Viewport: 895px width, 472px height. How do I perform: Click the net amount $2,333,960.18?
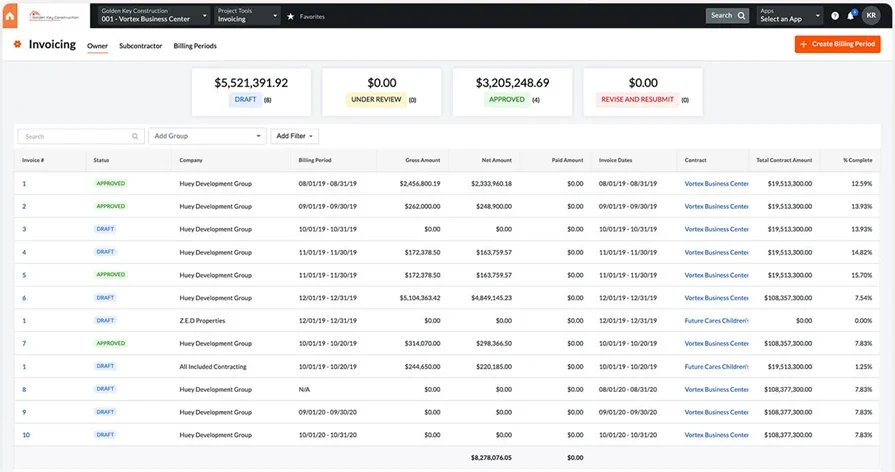click(491, 184)
